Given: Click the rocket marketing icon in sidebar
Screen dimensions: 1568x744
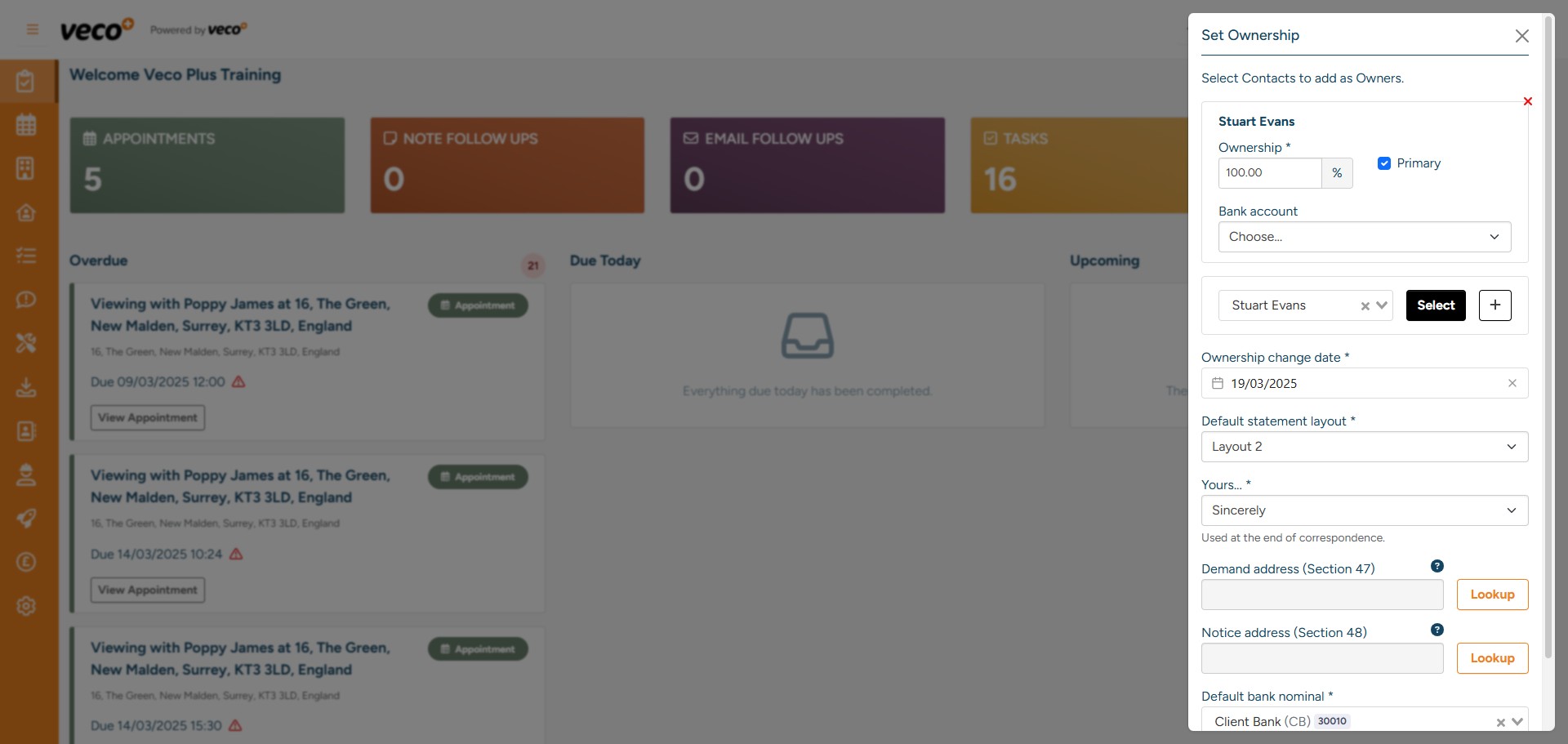Looking at the screenshot, I should point(27,519).
